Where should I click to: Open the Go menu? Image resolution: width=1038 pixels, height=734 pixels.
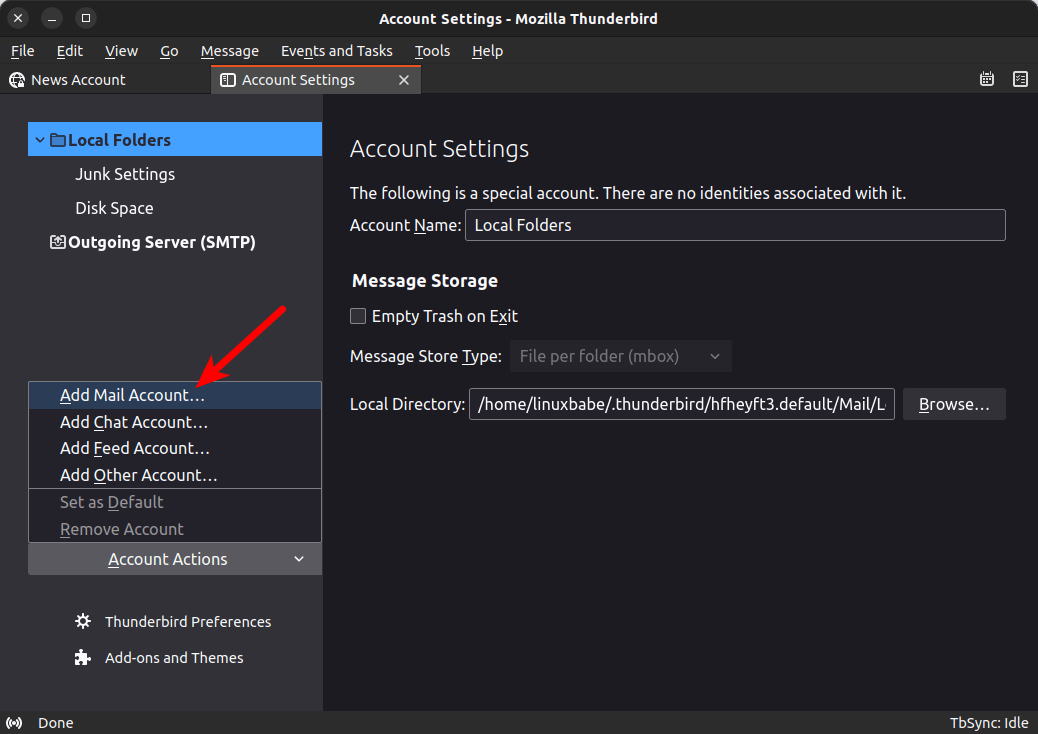169,51
